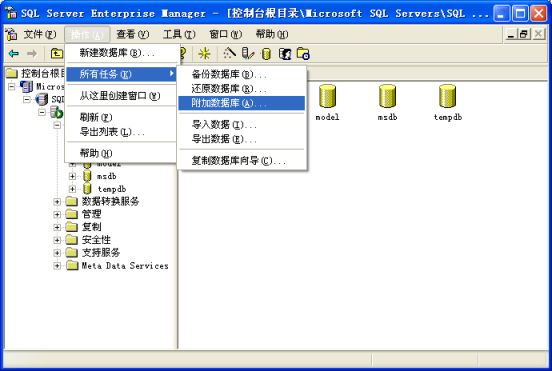Click the running server icon with green arrow
Viewport: 552px width, 371px height.
(x=56, y=112)
